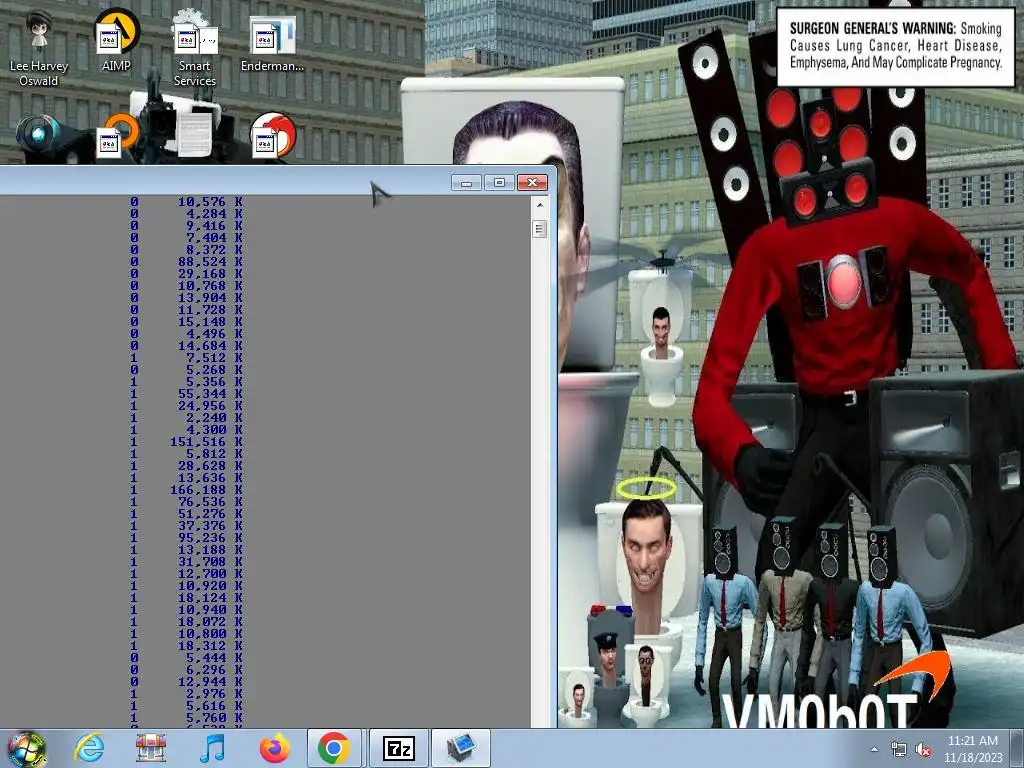This screenshot has height=768, width=1024.
Task: Select the blue glowing orb desktop icon
Action: point(39,134)
